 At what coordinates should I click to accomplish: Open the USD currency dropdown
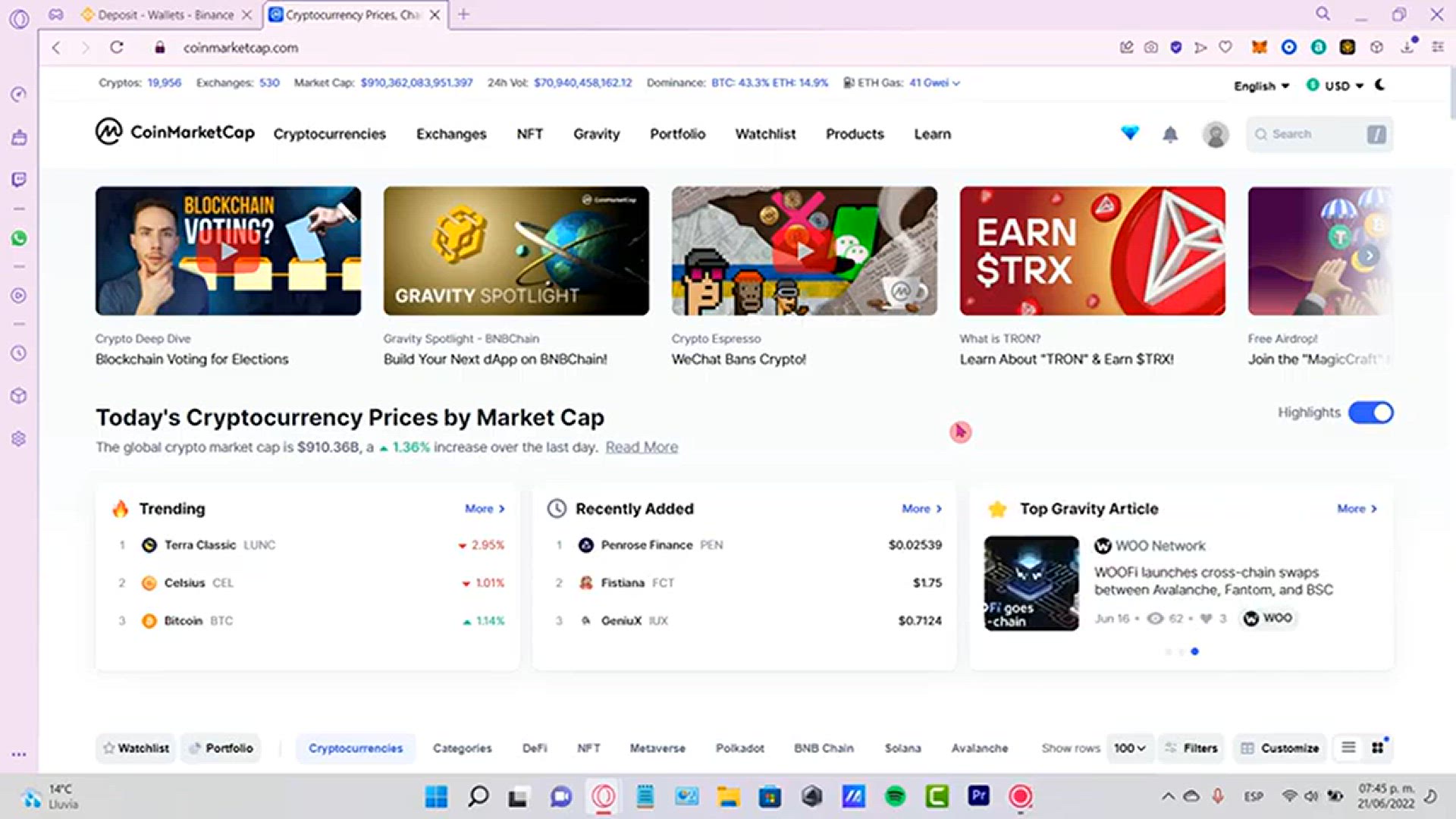pos(1335,86)
